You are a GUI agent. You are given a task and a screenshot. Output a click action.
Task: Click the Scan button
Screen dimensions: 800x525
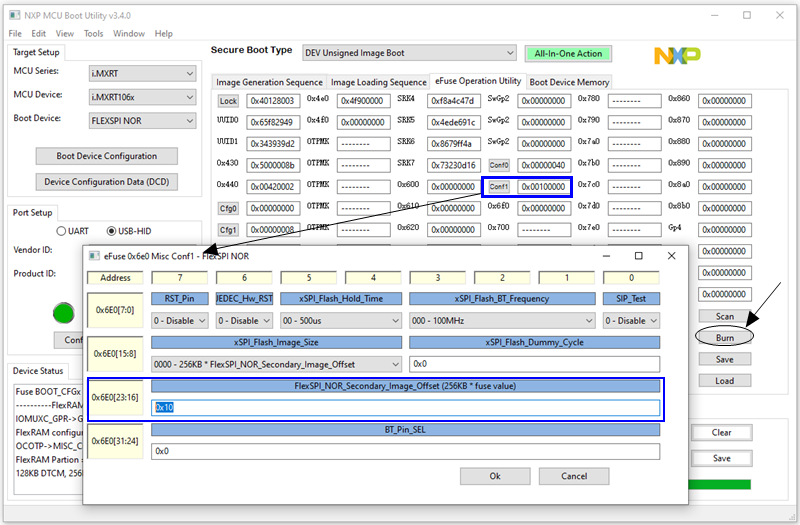724,316
